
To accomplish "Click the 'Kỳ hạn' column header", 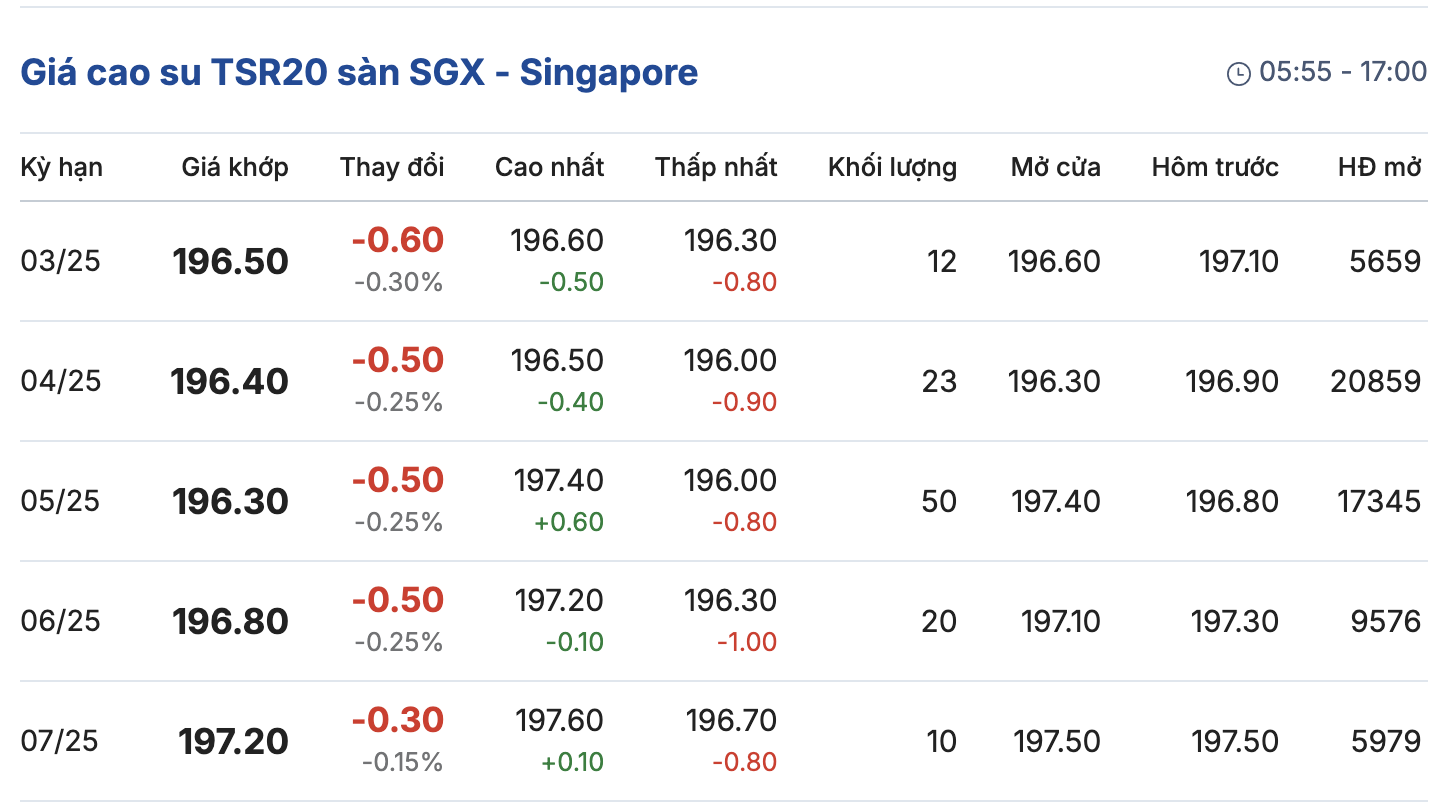I will click(61, 167).
